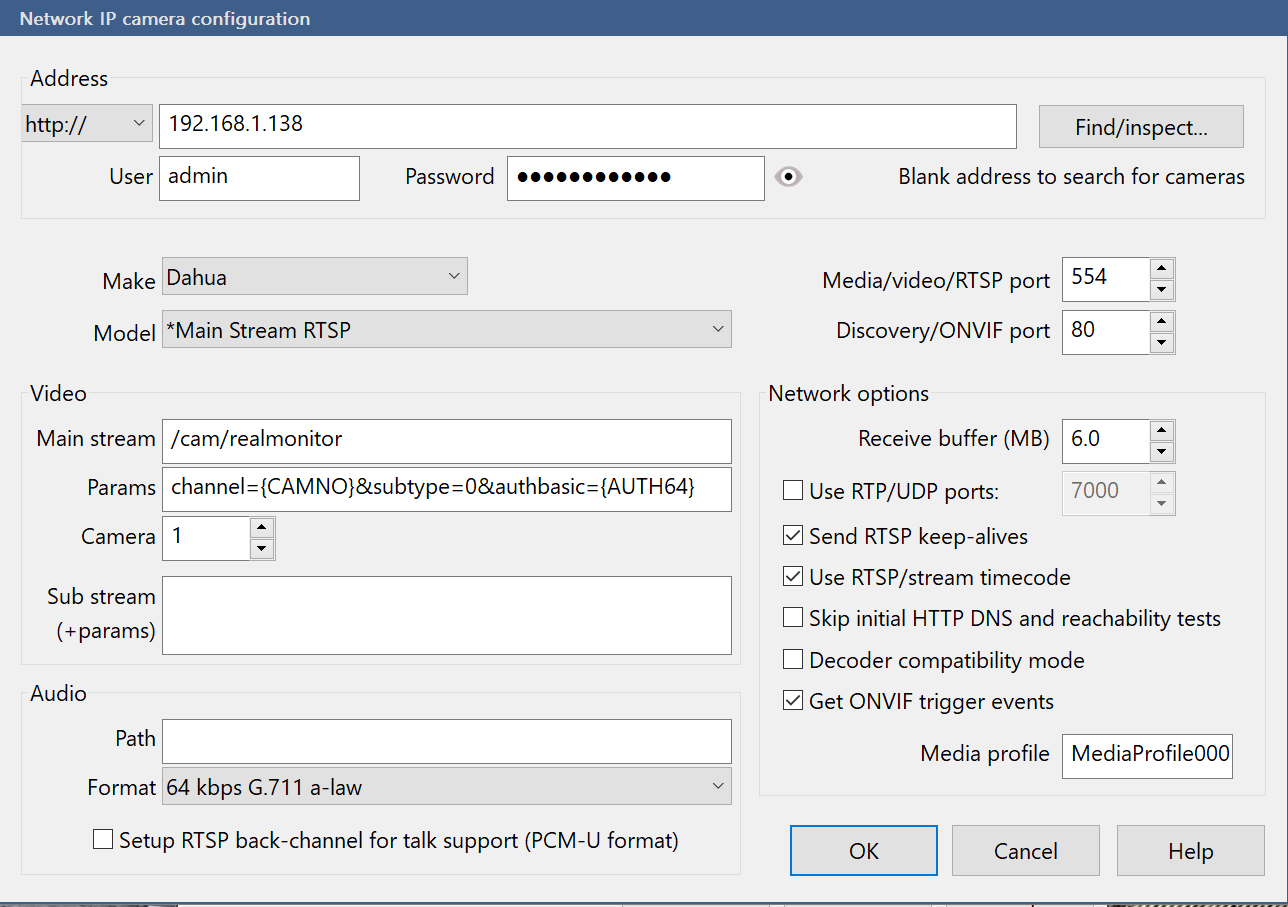Open the Model dropdown list
The width and height of the screenshot is (1288, 907).
click(446, 329)
